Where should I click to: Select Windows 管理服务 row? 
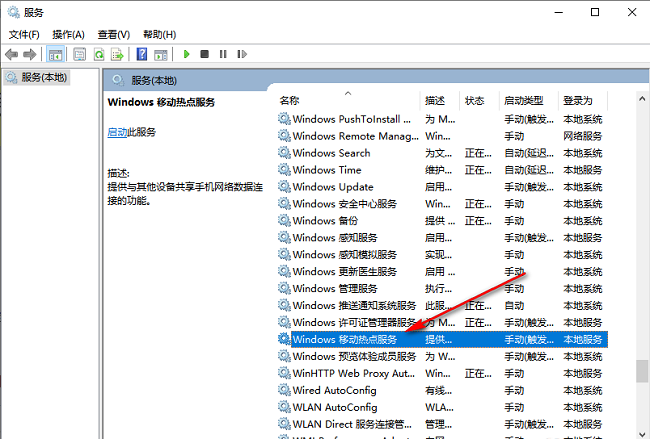(x=442, y=289)
